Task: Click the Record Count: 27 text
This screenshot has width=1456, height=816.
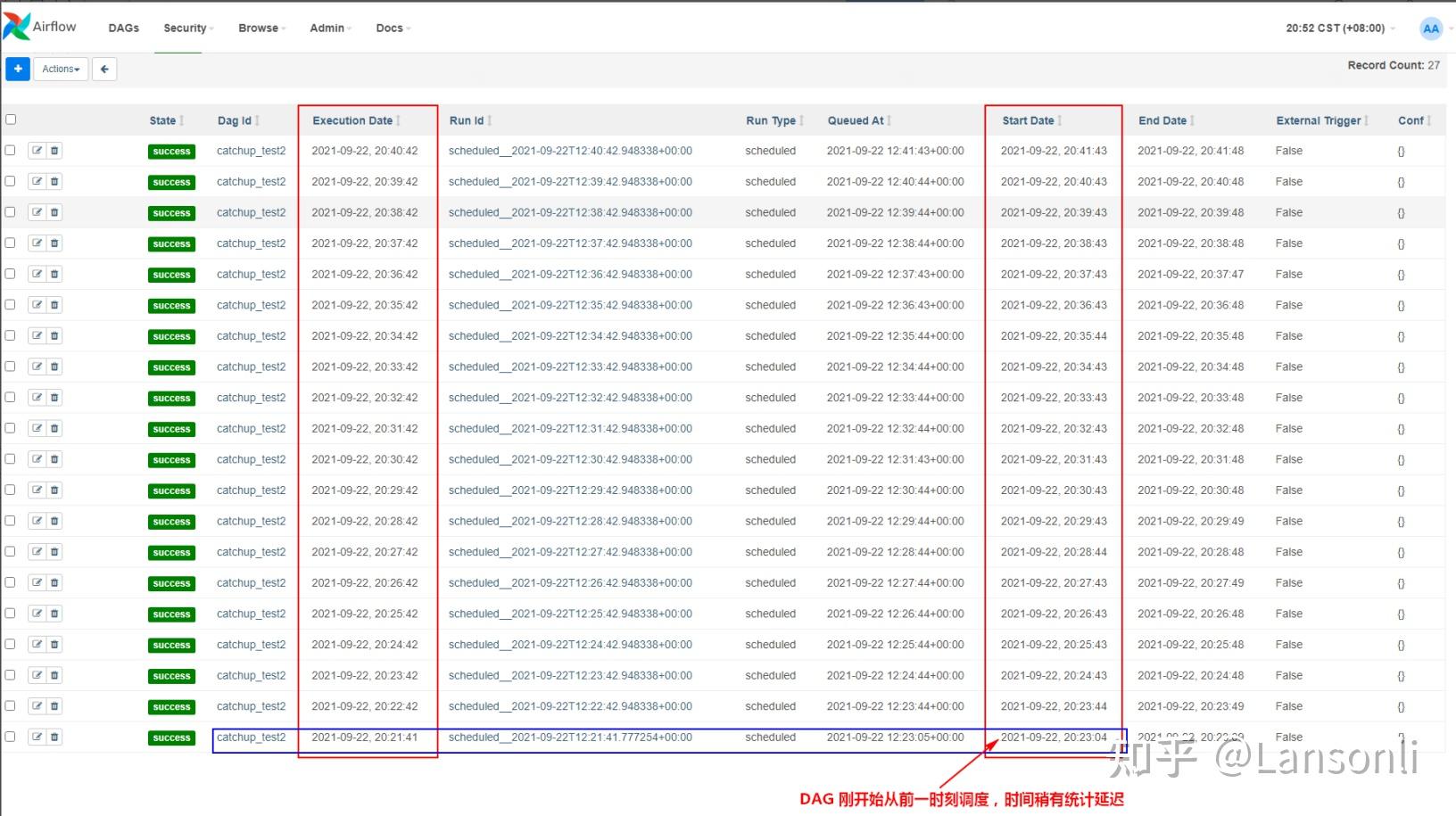Action: (1394, 65)
